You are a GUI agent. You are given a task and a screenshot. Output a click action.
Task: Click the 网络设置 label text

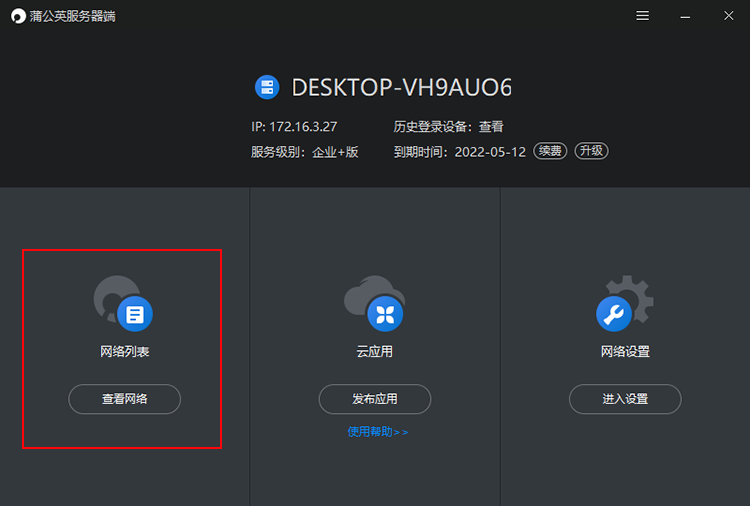point(625,352)
